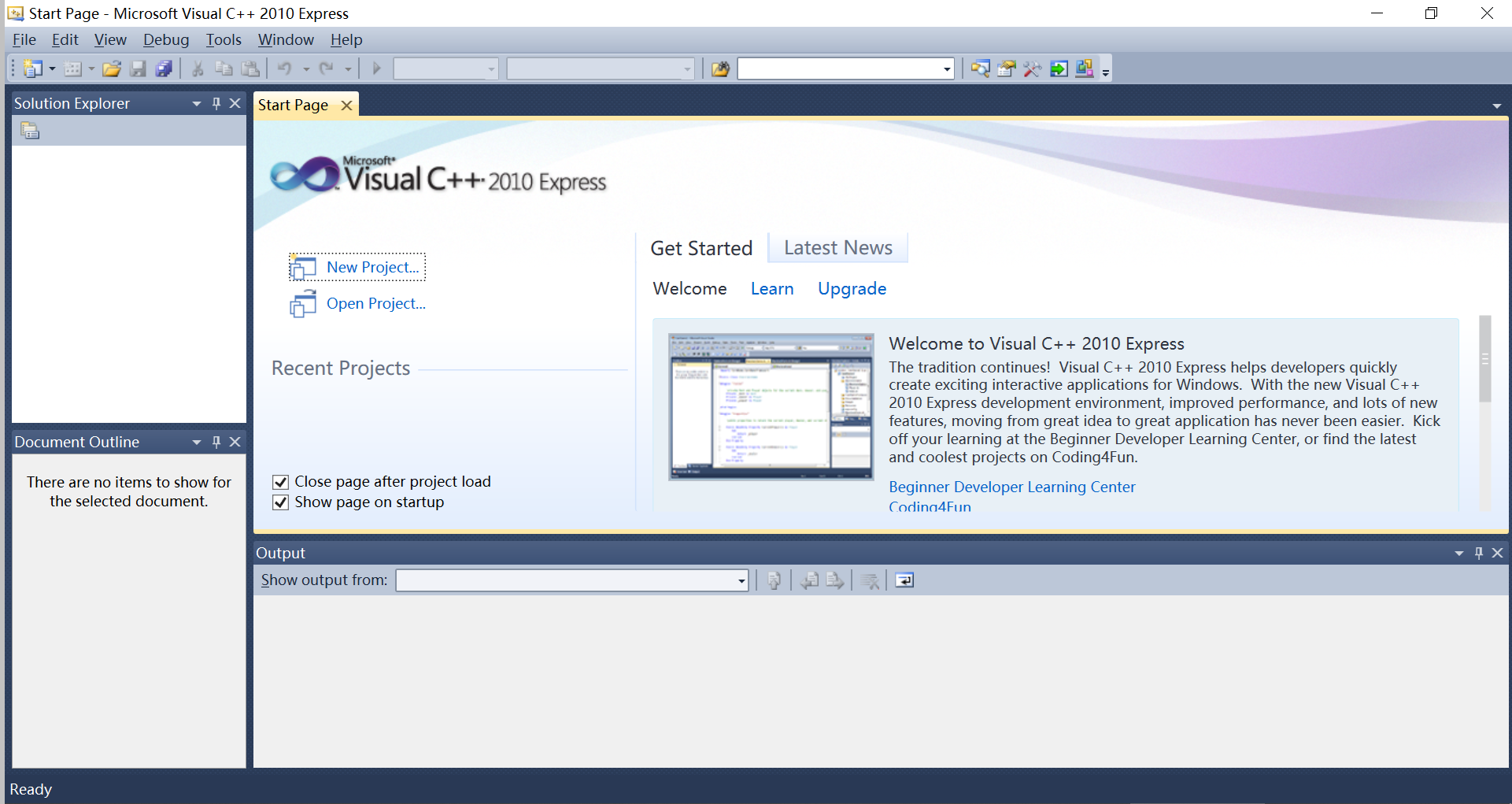Click Find Message in Code output icon
This screenshot has width=1512, height=804.
(774, 580)
